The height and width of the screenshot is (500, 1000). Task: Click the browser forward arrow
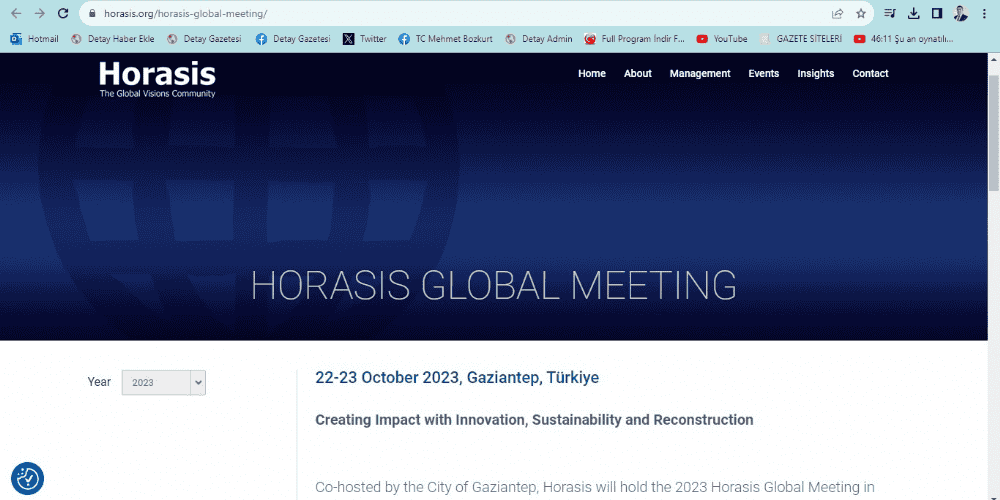[40, 13]
